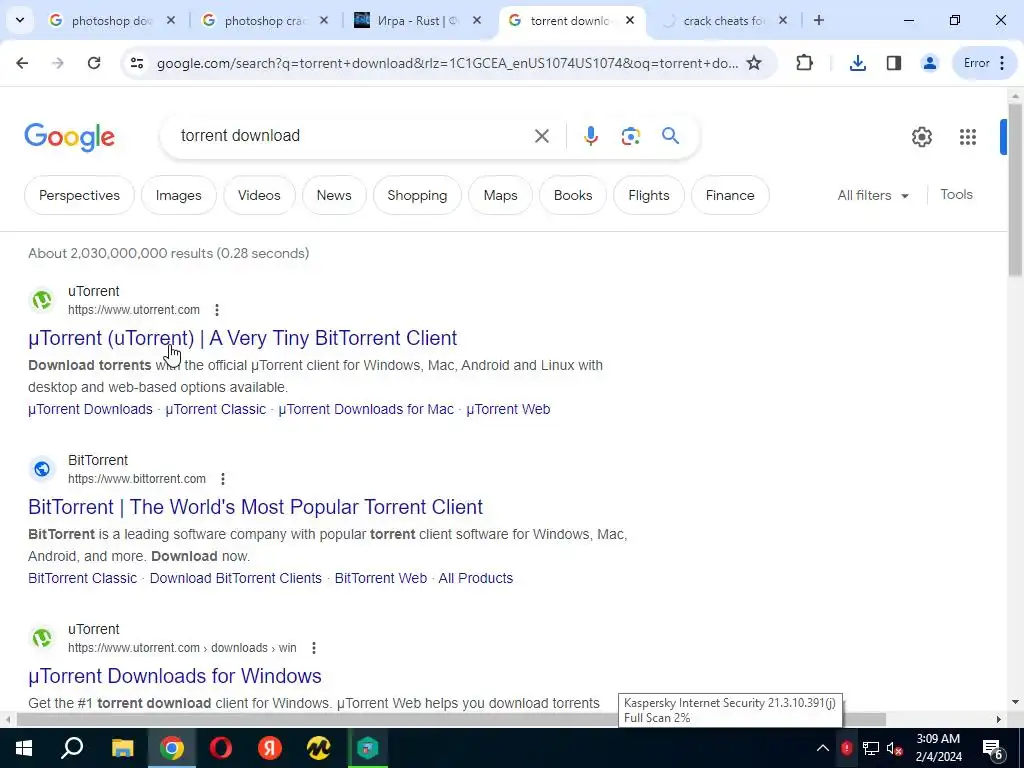Clear the search query with X
This screenshot has width=1024, height=768.
pos(542,136)
